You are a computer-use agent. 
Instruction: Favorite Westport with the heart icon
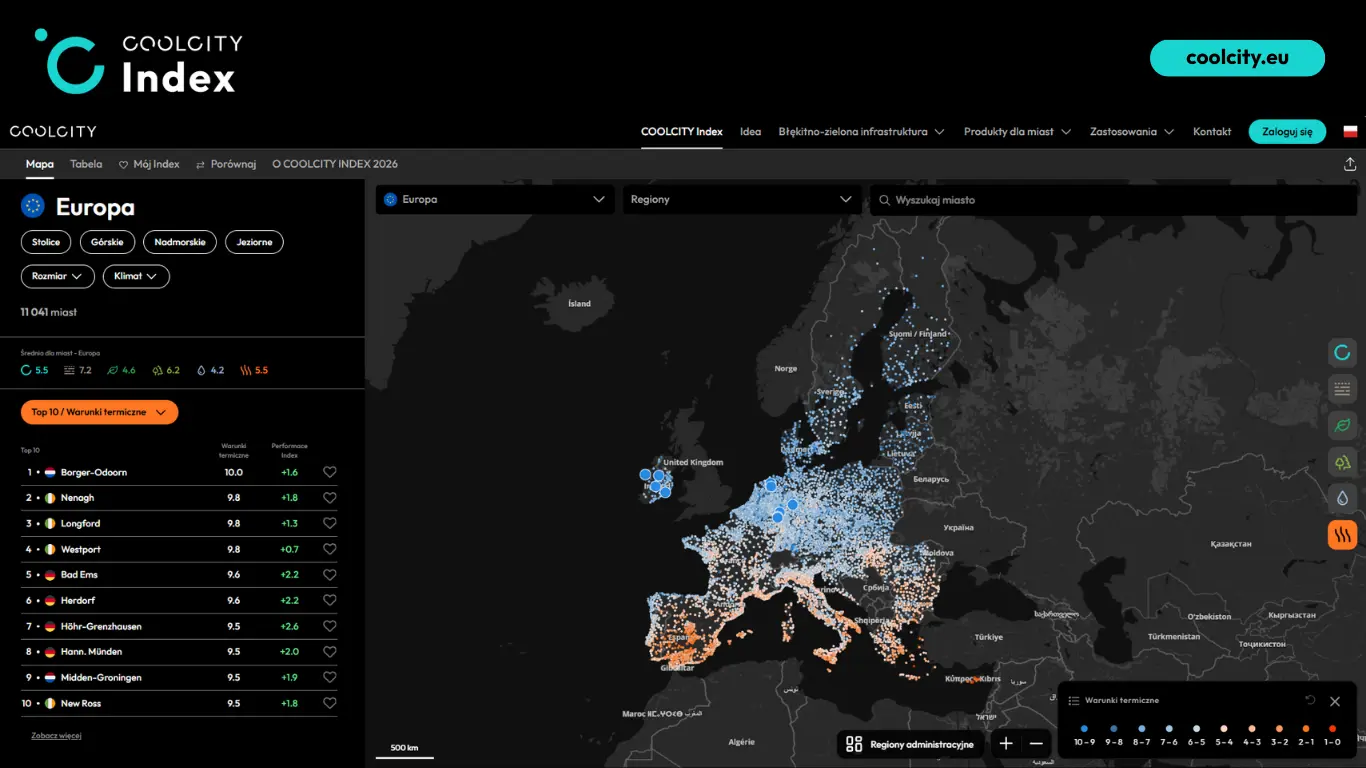(x=329, y=549)
